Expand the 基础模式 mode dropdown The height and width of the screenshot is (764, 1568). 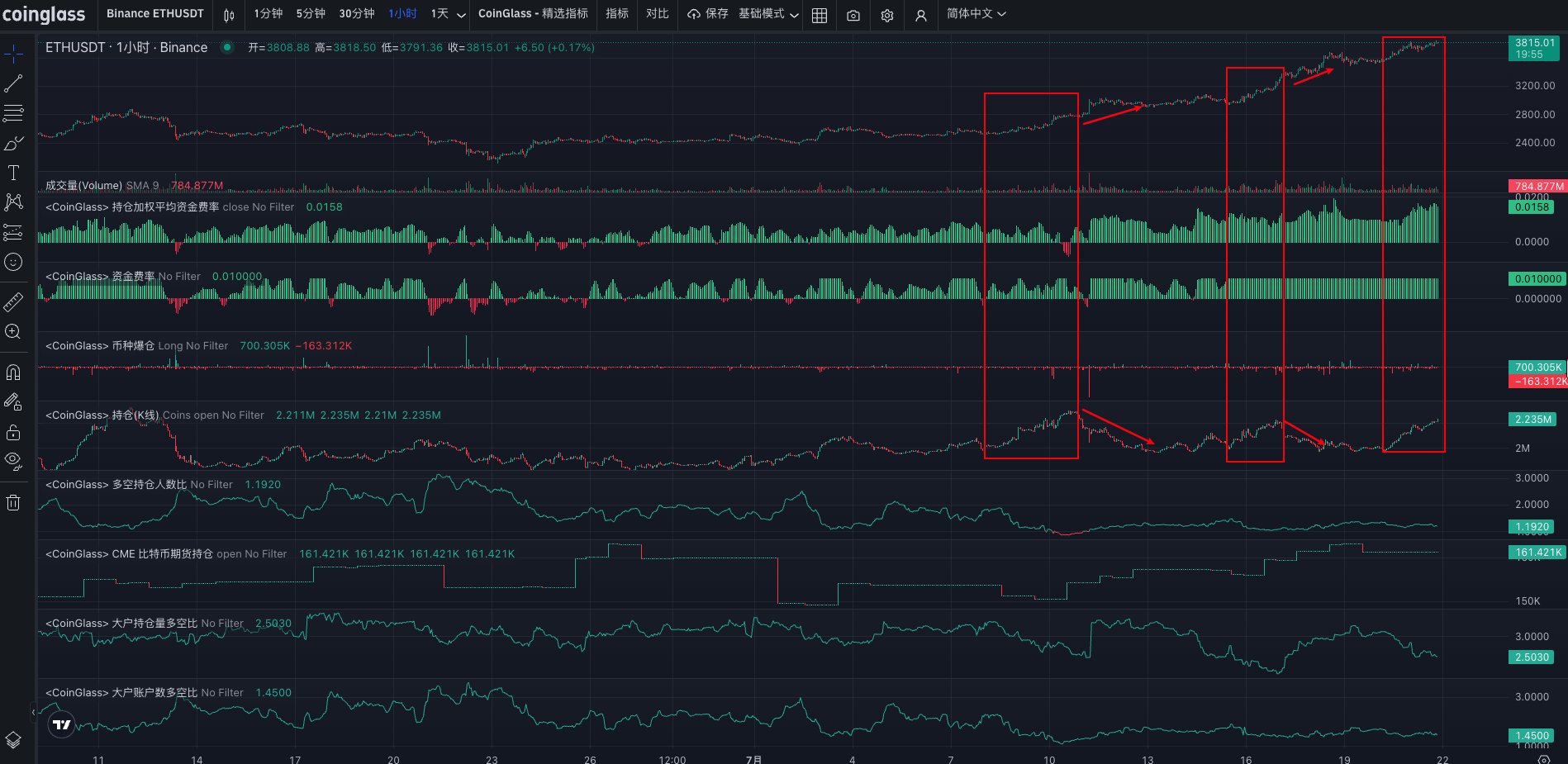768,14
